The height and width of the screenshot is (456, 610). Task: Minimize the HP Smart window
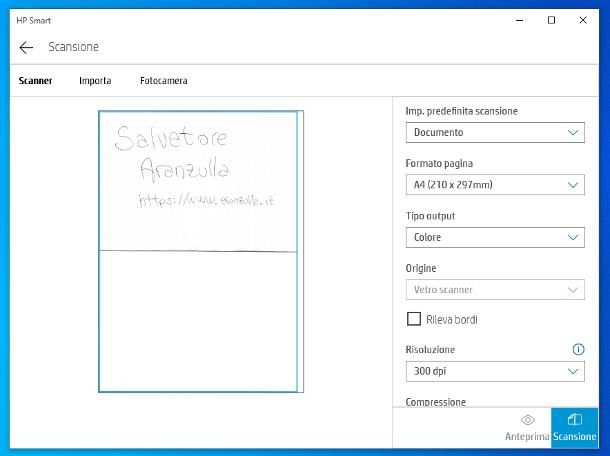tap(519, 20)
